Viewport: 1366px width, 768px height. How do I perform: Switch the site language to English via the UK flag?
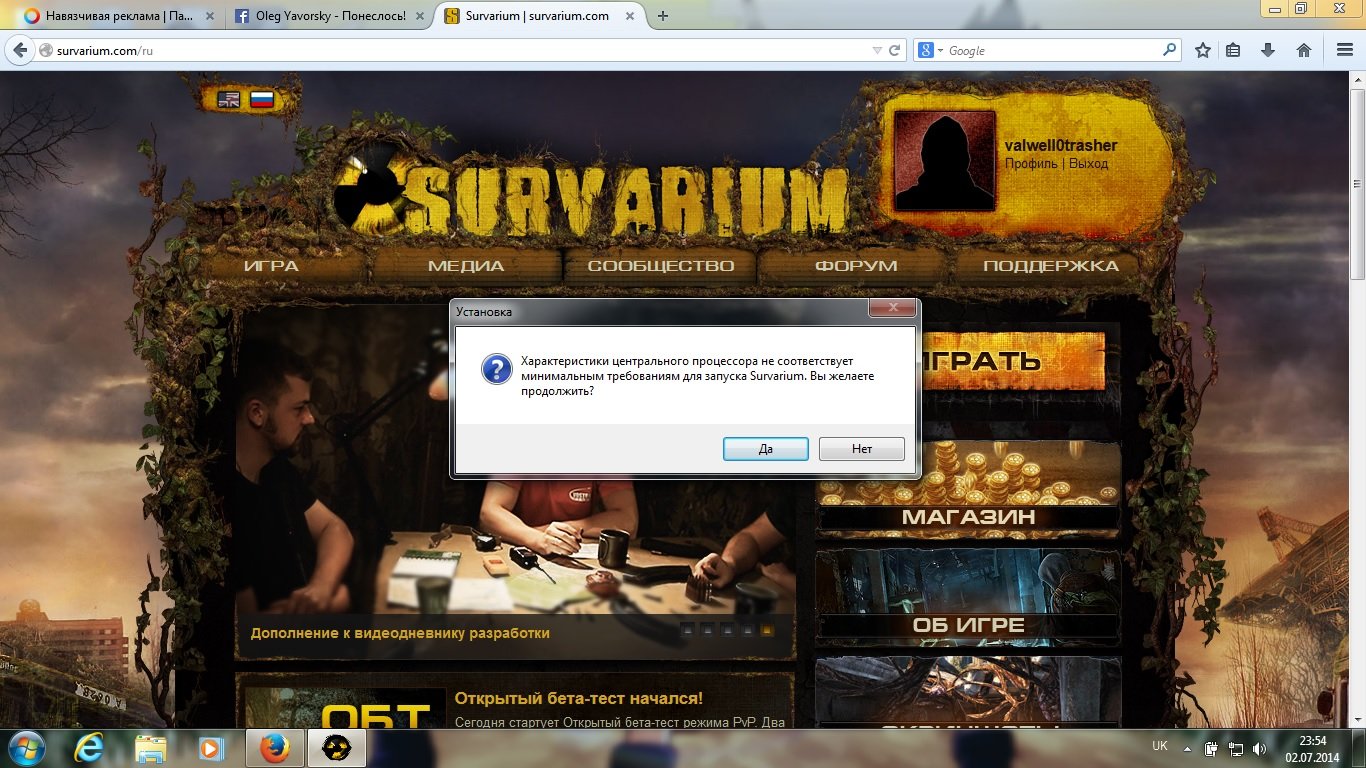tap(229, 99)
